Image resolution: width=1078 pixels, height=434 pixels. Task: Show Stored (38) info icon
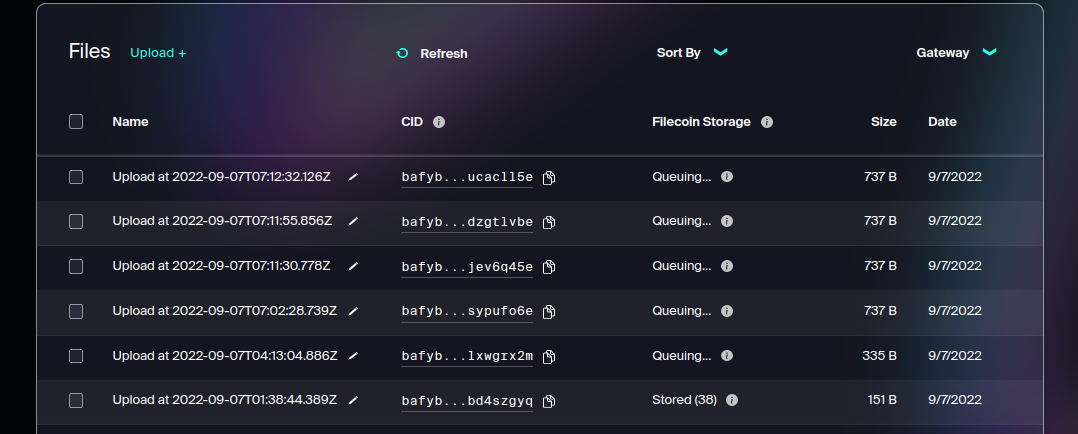[732, 400]
